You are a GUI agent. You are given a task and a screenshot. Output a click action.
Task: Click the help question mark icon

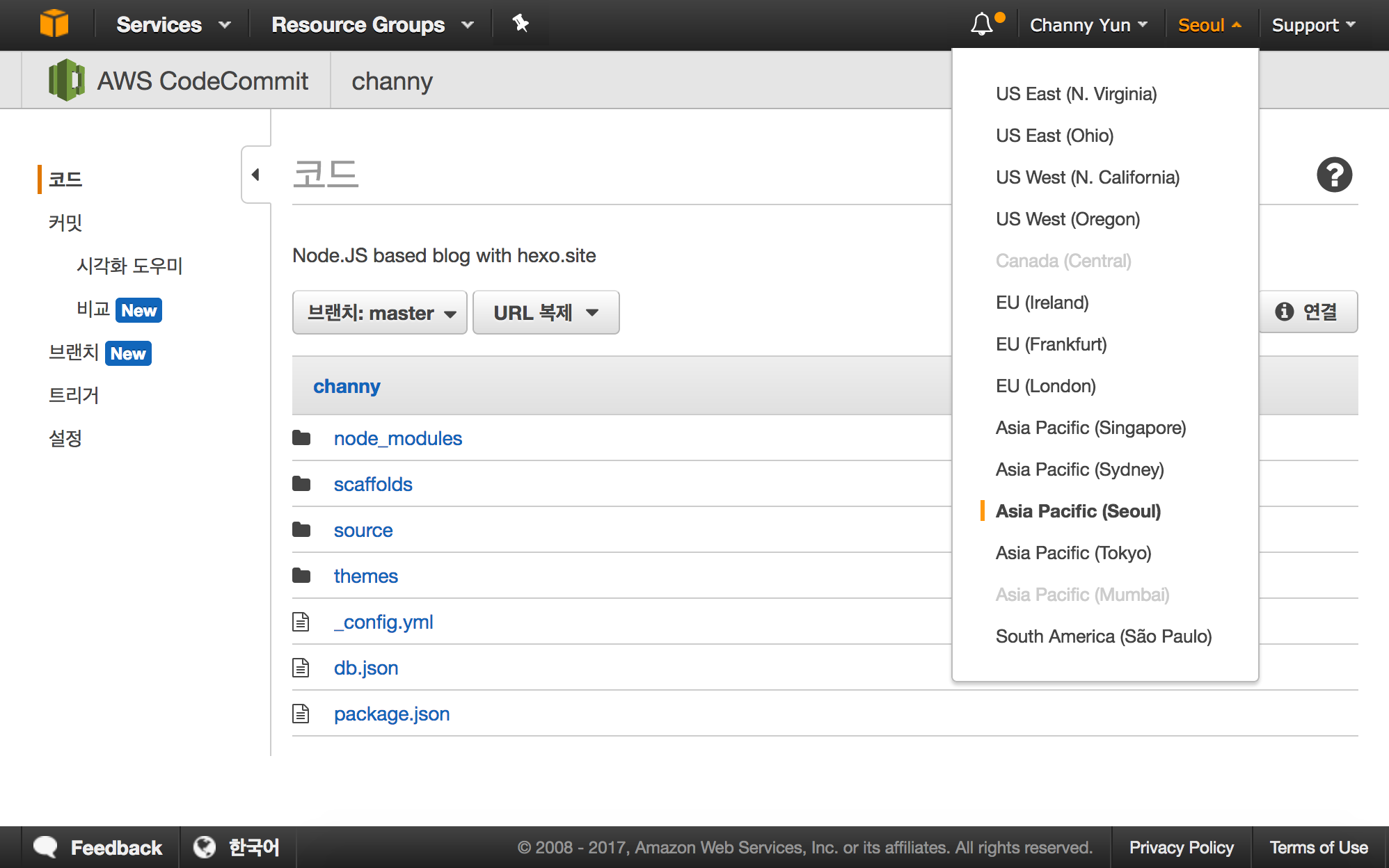(1334, 175)
